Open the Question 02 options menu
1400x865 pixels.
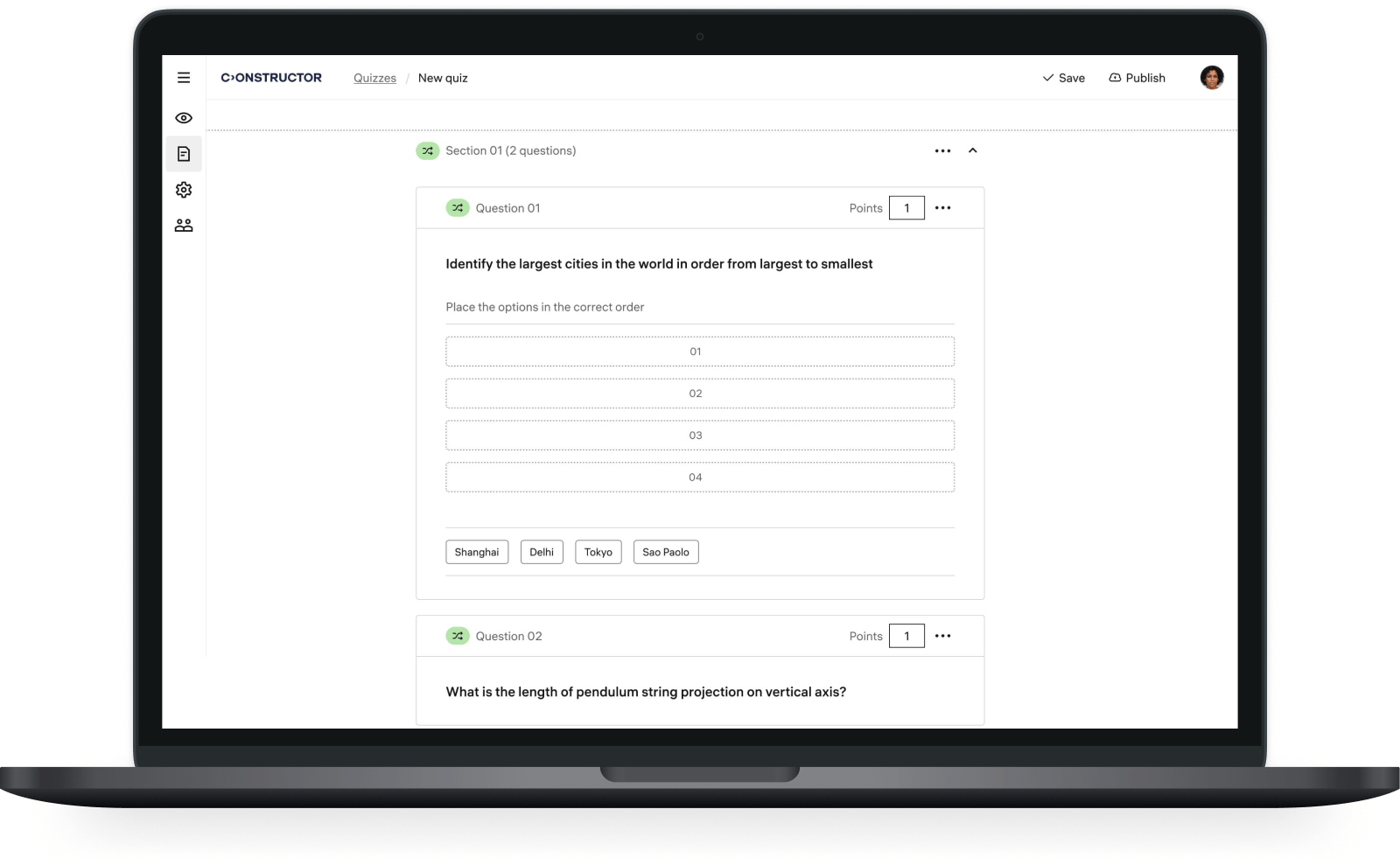(943, 636)
